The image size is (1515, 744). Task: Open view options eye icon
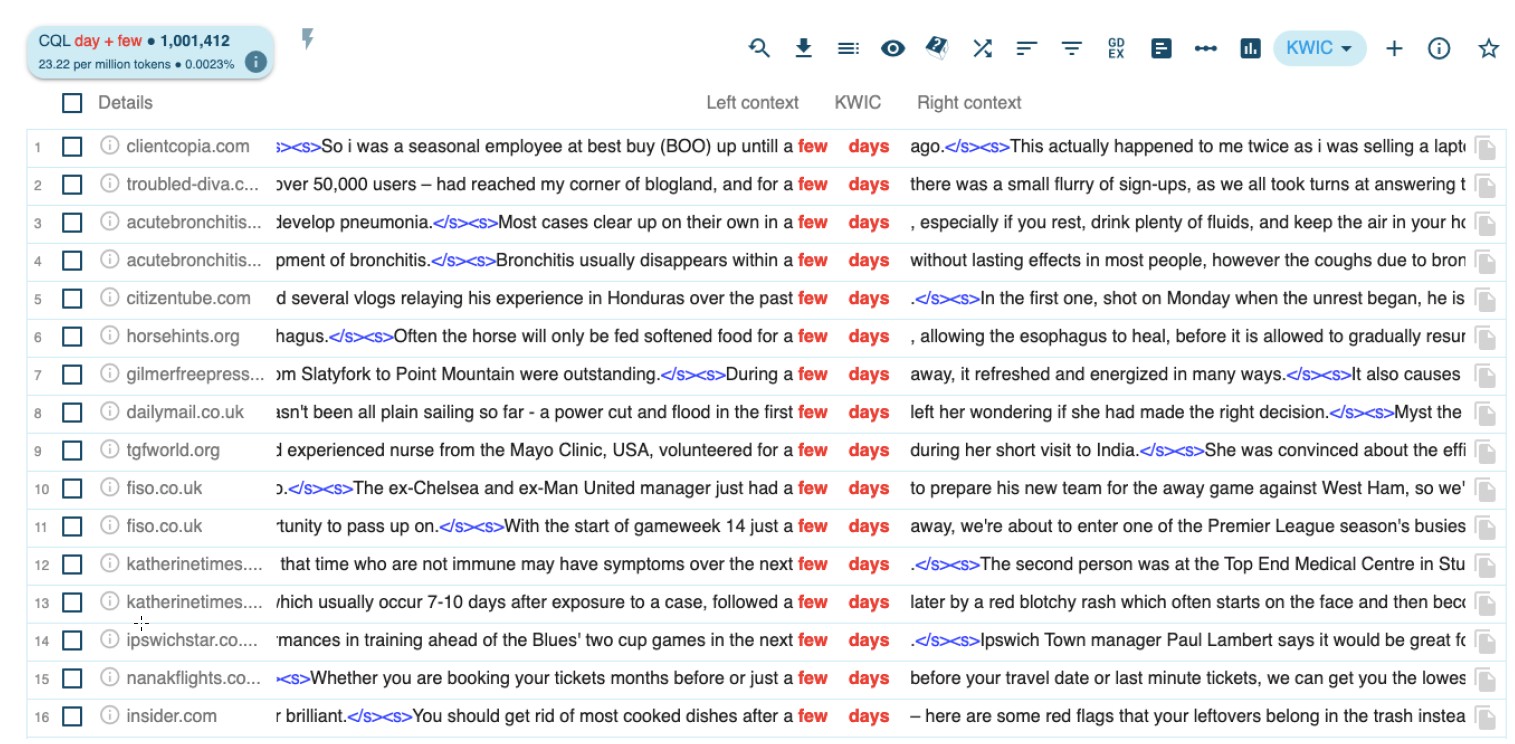click(893, 48)
